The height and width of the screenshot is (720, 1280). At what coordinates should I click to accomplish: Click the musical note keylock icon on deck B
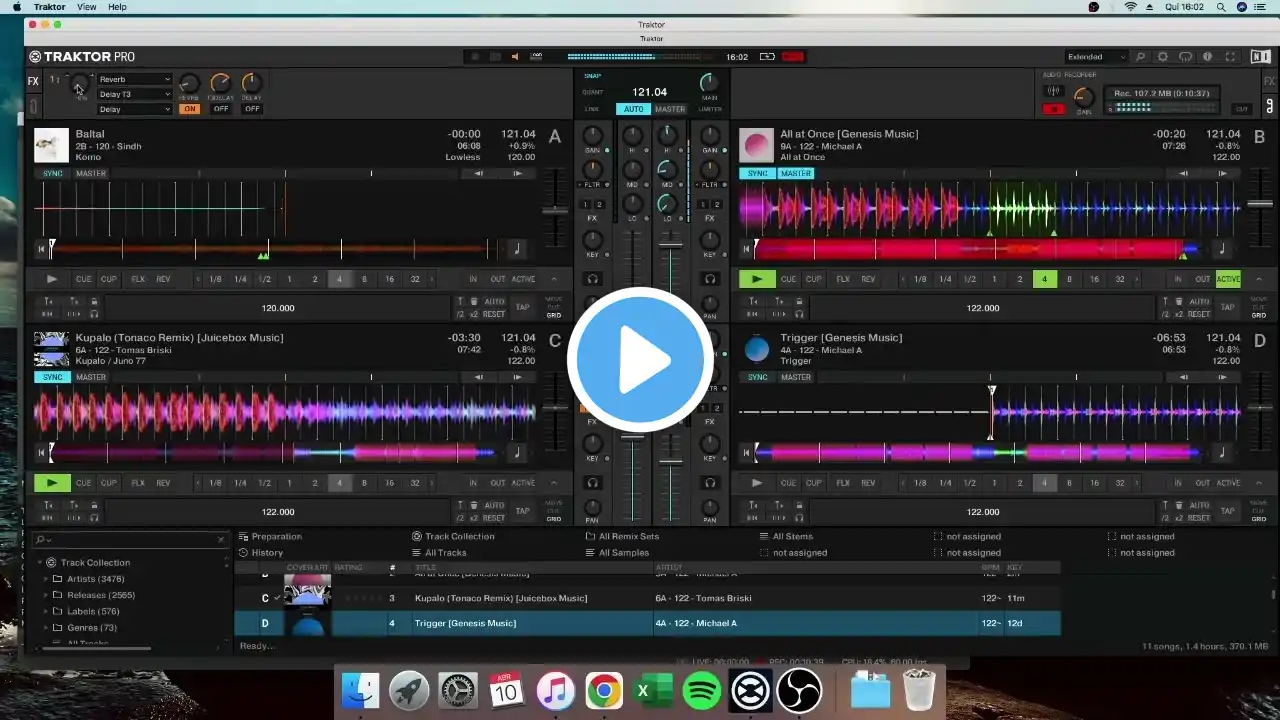1221,249
